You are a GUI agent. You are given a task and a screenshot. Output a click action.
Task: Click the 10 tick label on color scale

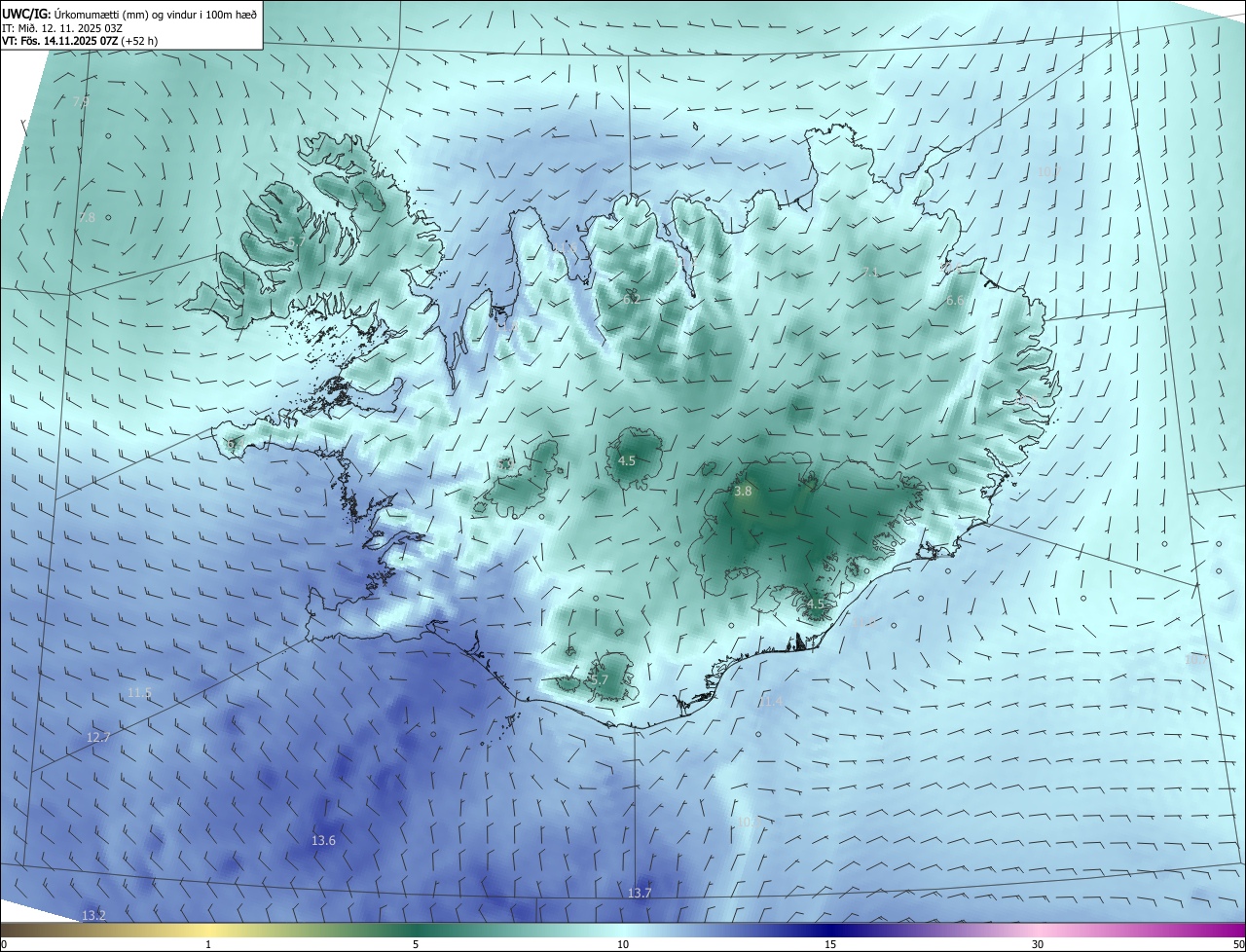click(x=623, y=944)
